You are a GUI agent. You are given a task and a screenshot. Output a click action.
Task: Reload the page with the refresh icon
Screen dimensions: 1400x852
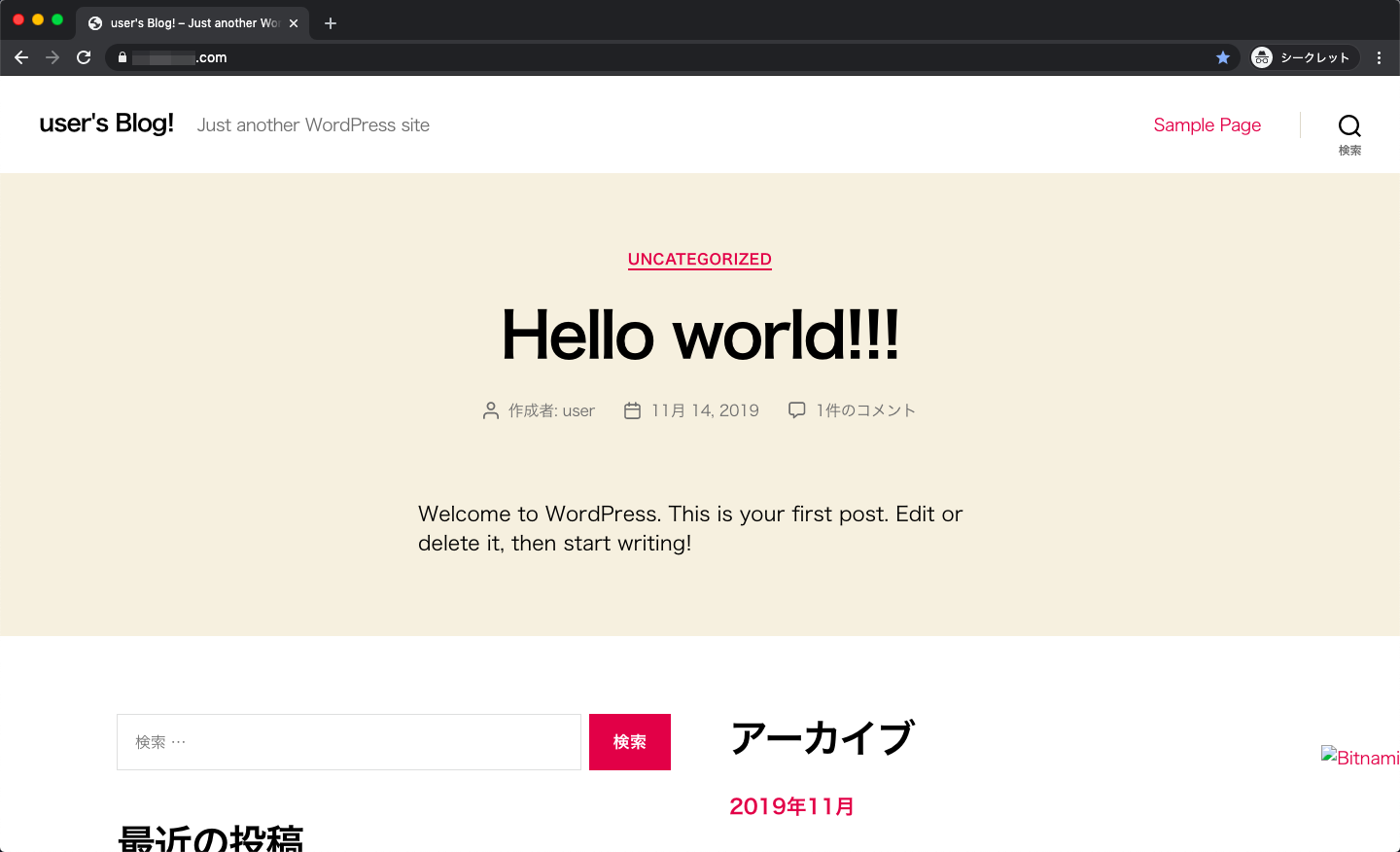coord(84,57)
